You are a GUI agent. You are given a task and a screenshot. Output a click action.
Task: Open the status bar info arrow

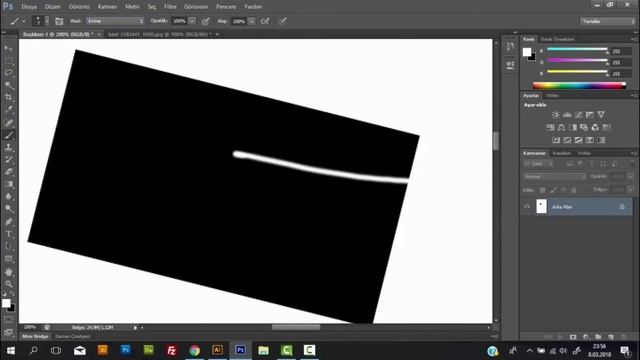(135, 327)
